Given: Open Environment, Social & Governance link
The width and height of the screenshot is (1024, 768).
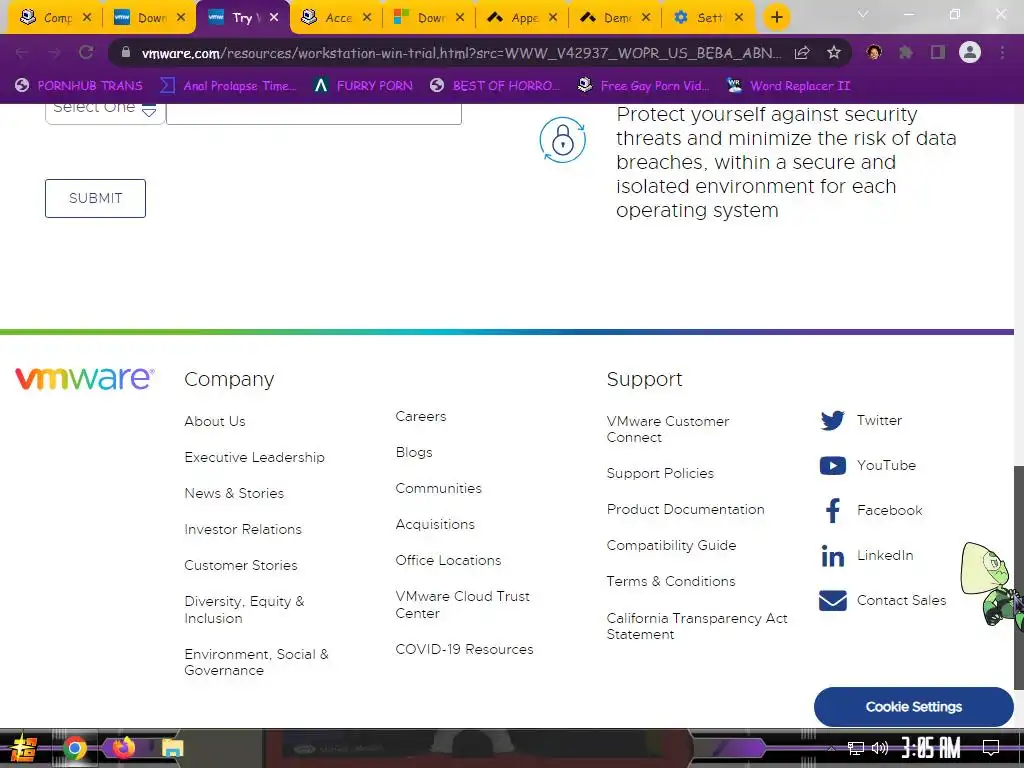Looking at the screenshot, I should 257,662.
